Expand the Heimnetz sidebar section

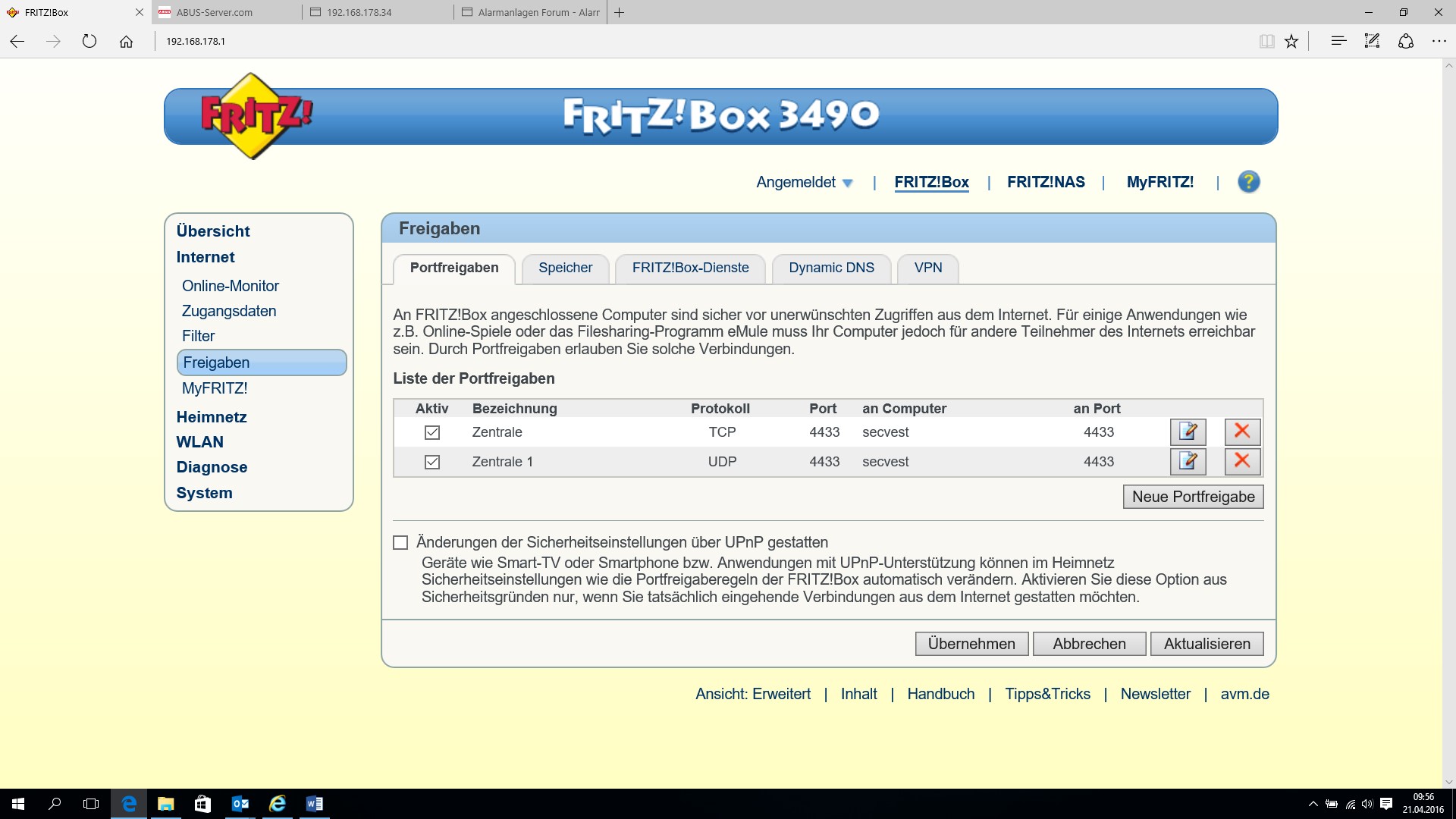(212, 417)
